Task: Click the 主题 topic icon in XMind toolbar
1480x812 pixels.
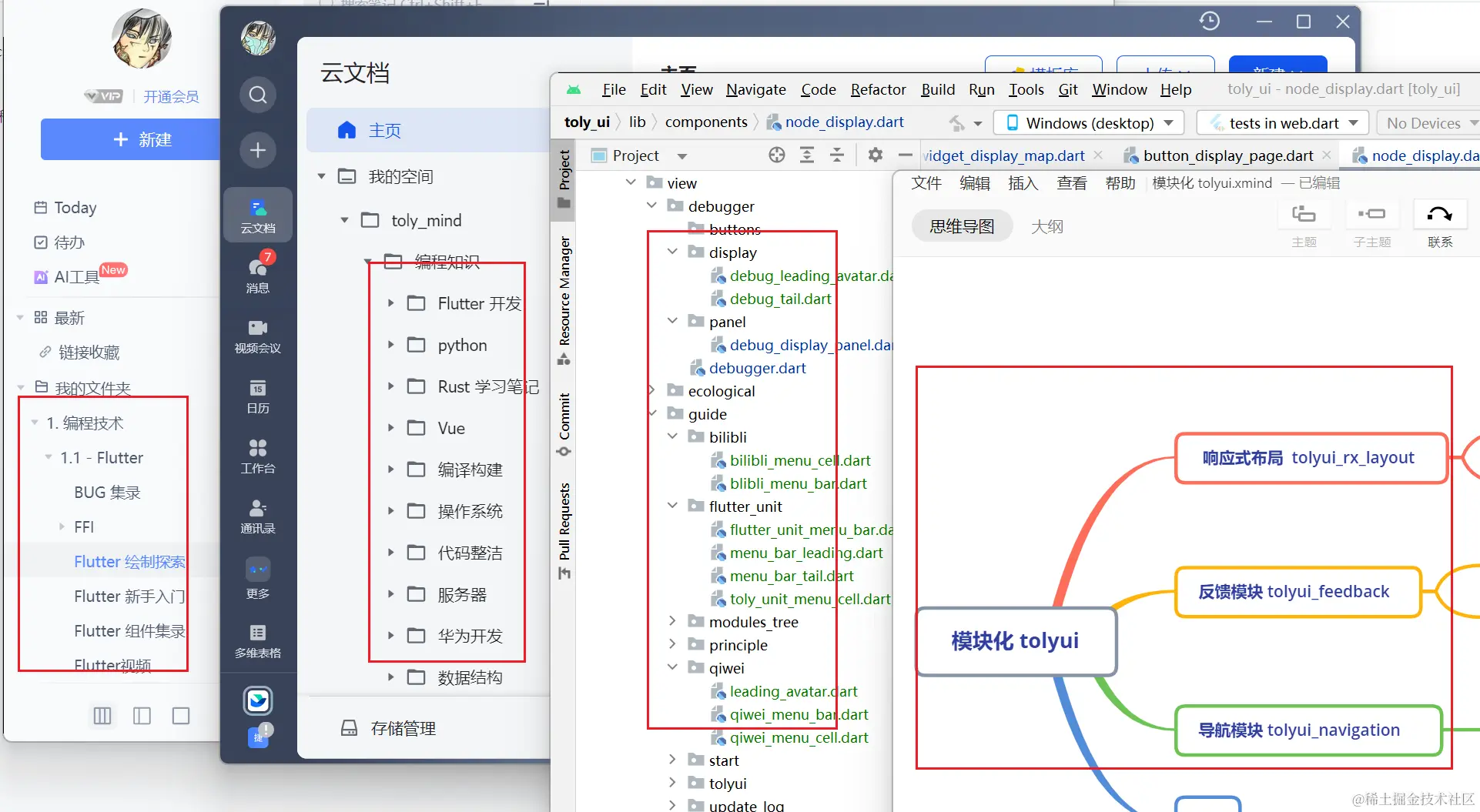Action: [1304, 214]
